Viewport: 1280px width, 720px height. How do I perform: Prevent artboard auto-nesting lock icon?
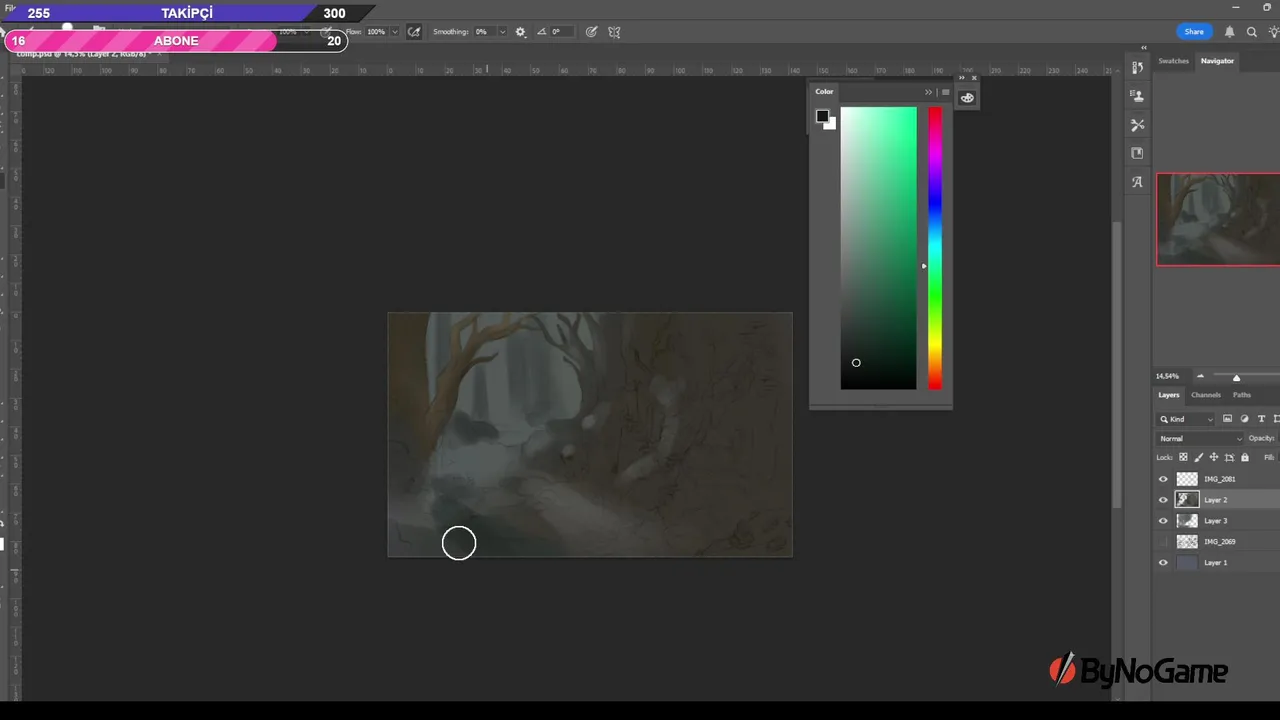[x=1229, y=457]
